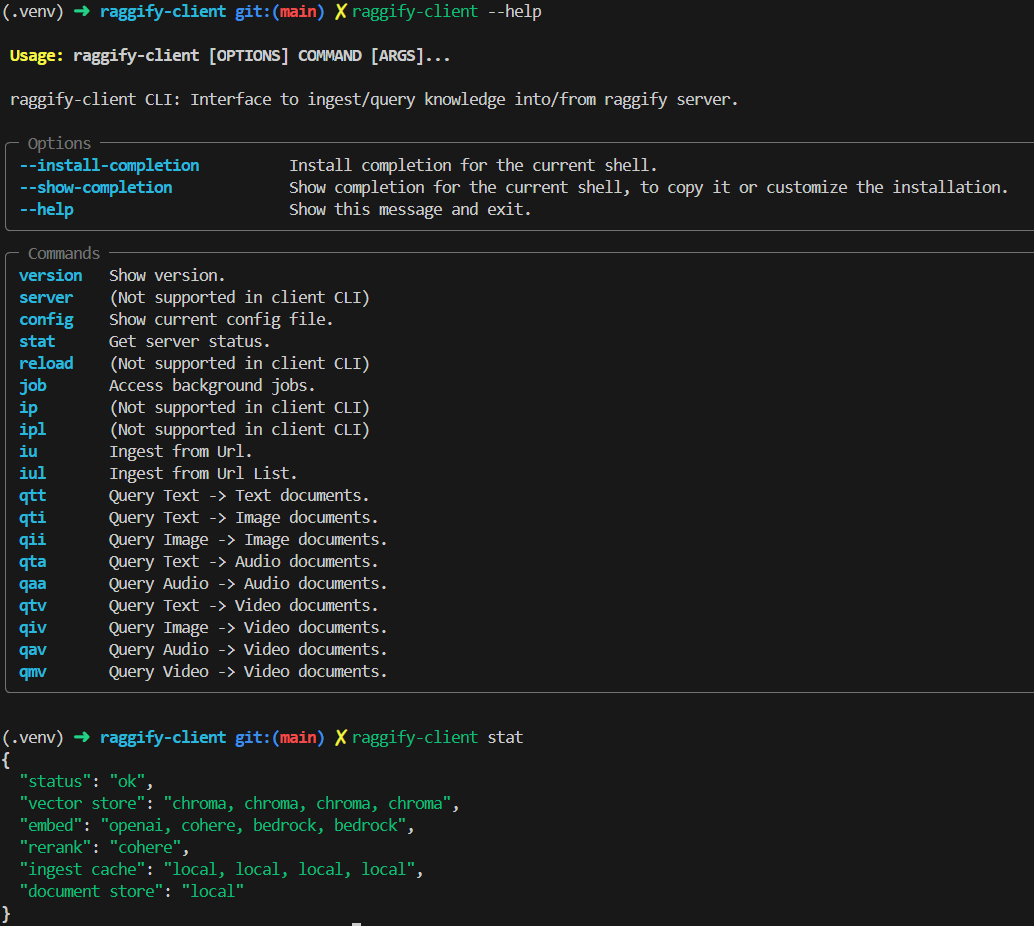Click the --help option in Options box
Image resolution: width=1034 pixels, height=926 pixels.
(46, 210)
